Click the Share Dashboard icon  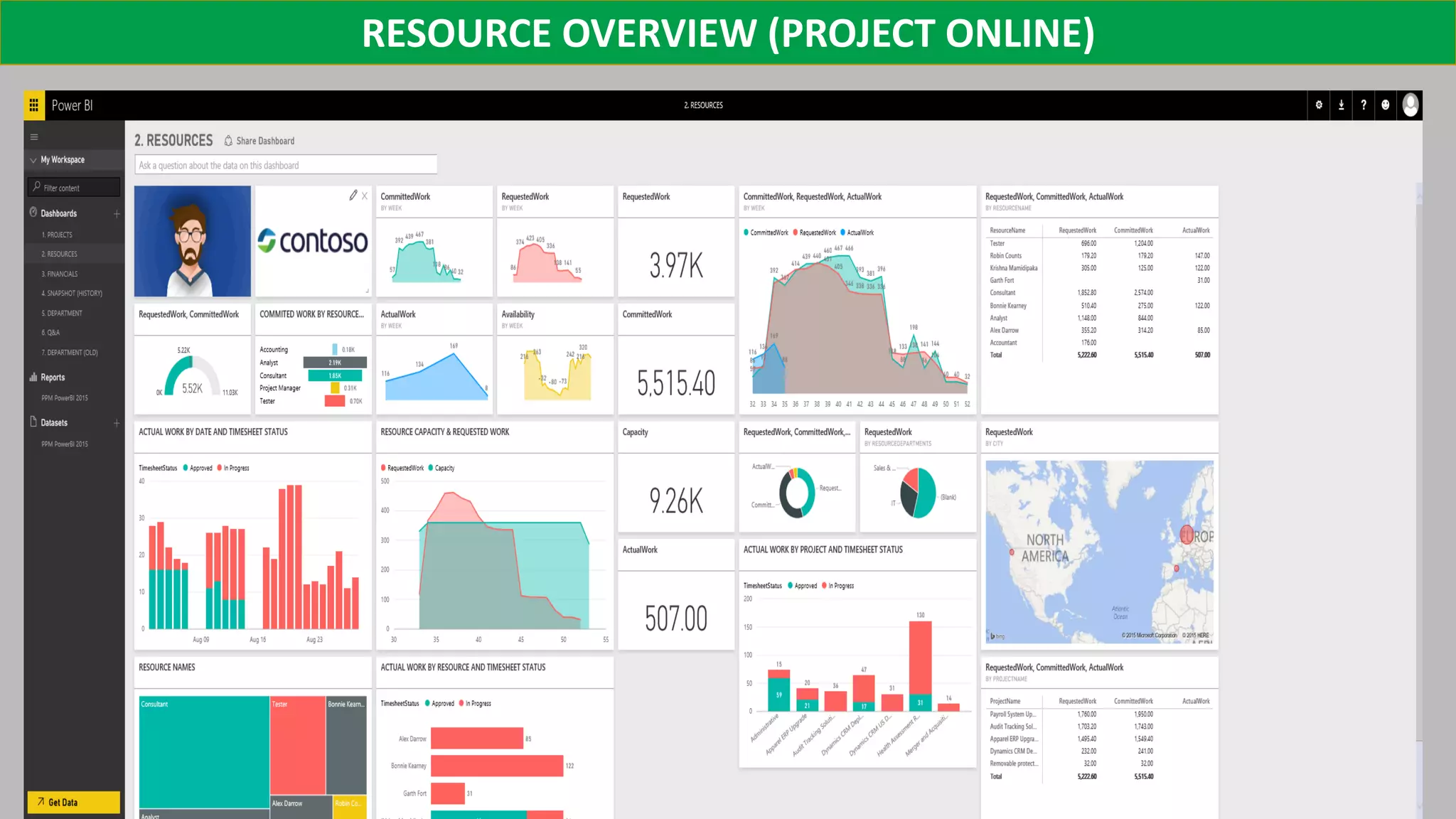pyautogui.click(x=228, y=141)
